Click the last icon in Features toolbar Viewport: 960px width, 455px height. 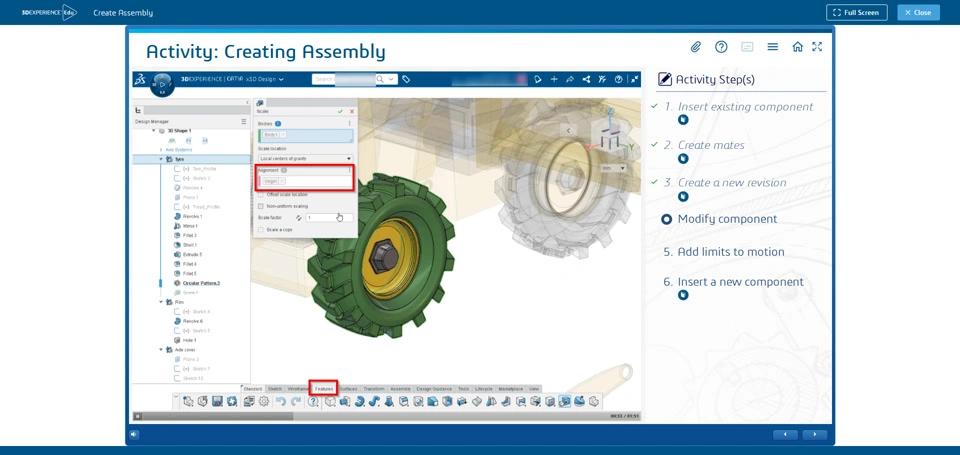click(593, 402)
